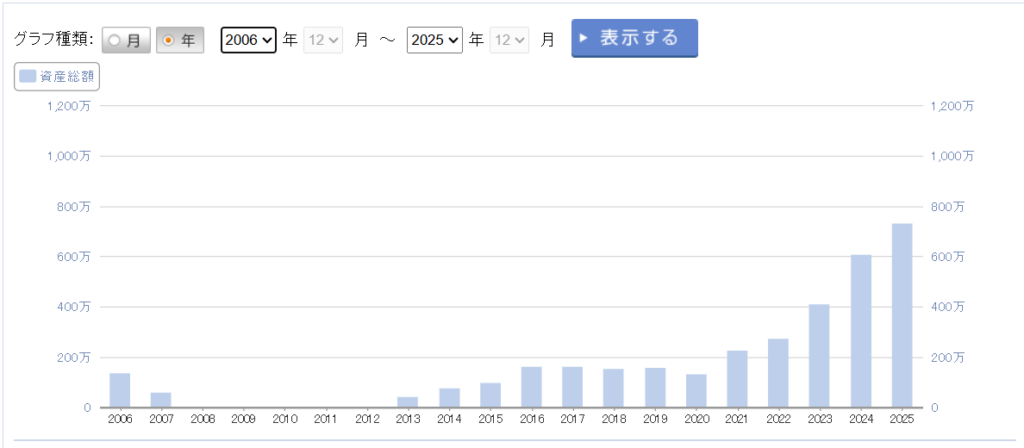Select the 年 (year) graph type radio

pyautogui.click(x=180, y=40)
